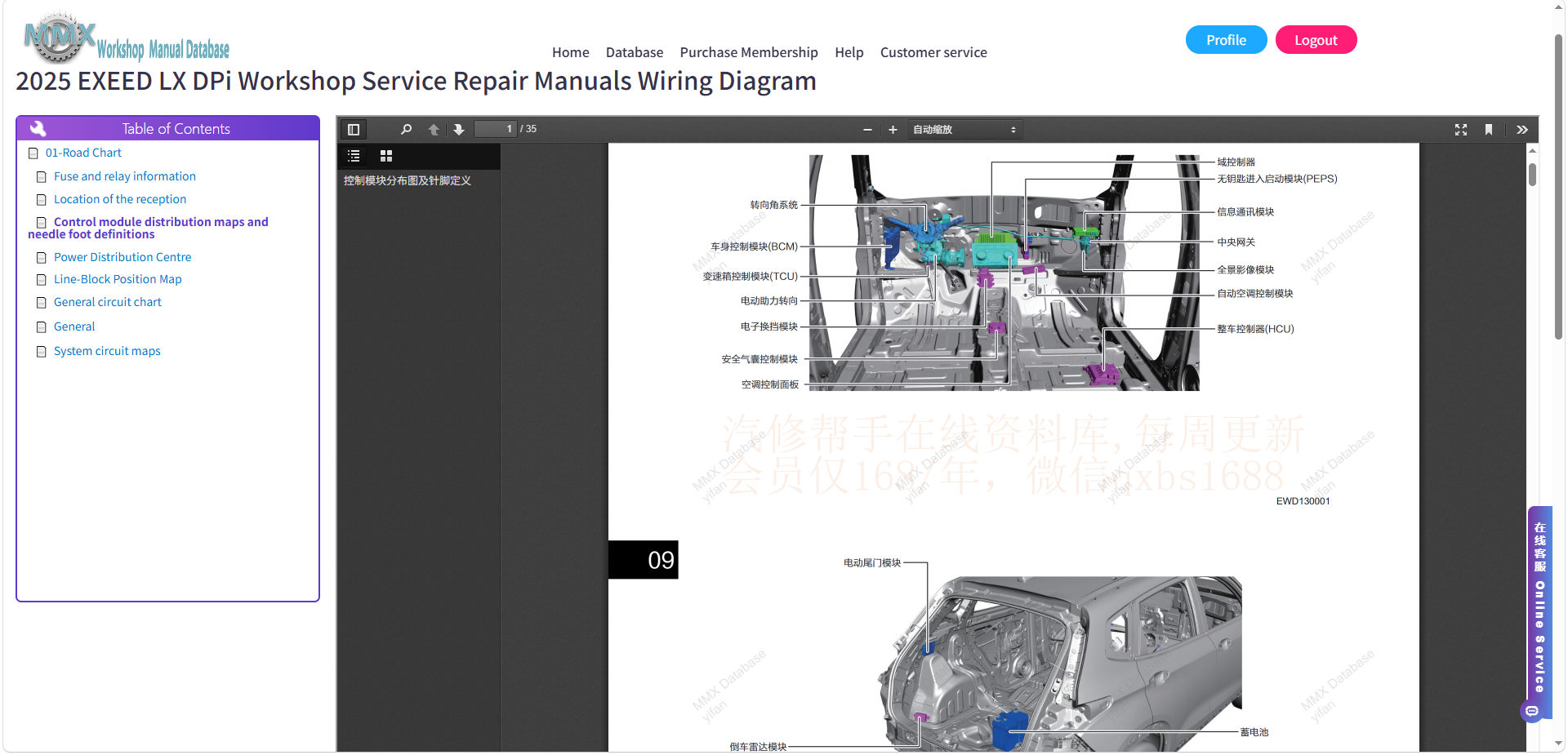Click the PDF viewer vertical scrollbar thumb
Image resolution: width=1568 pixels, height=755 pixels.
1533,174
